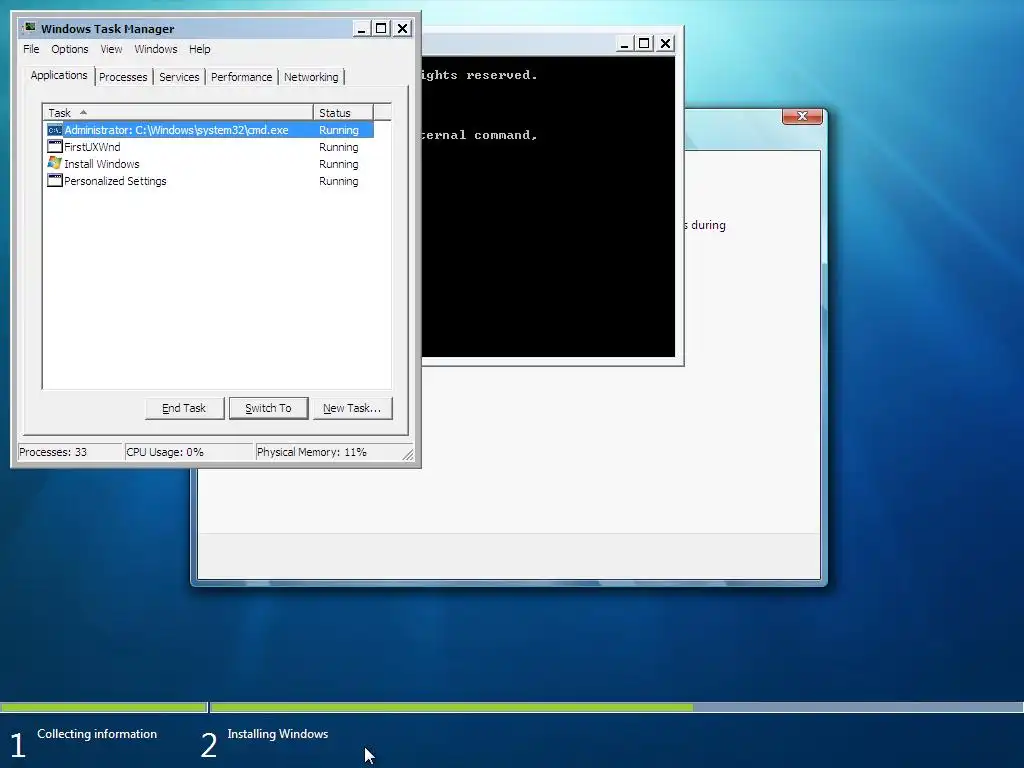Screen dimensions: 1024x768
Task: Click the cmd.exe icon in the task list
Action: point(55,130)
